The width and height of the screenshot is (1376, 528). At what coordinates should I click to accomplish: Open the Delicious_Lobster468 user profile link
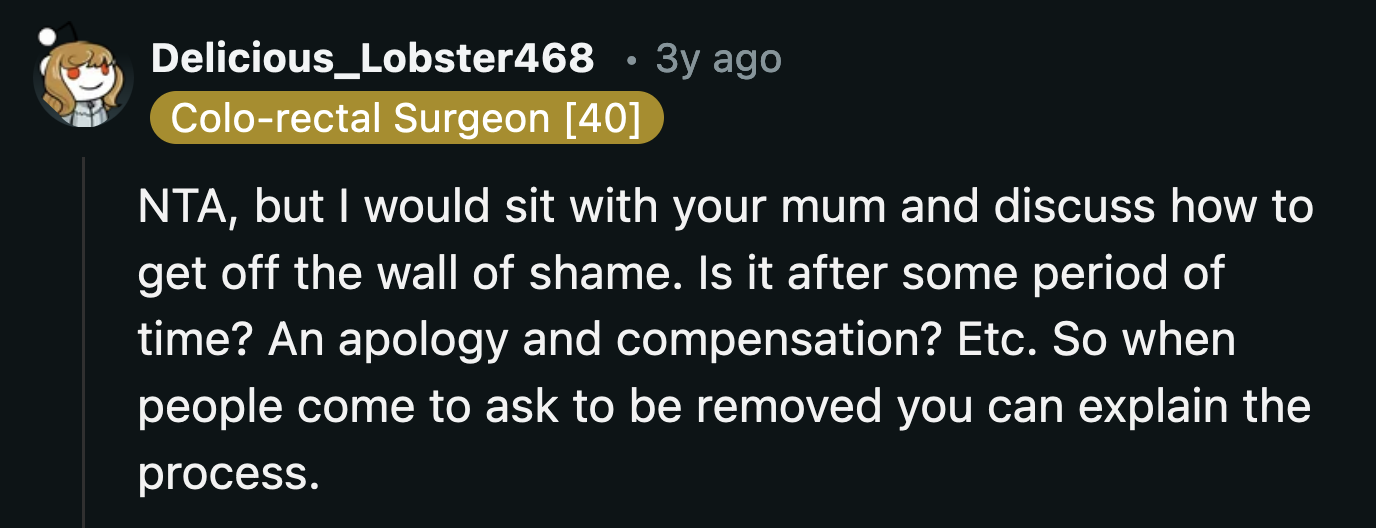coord(372,60)
